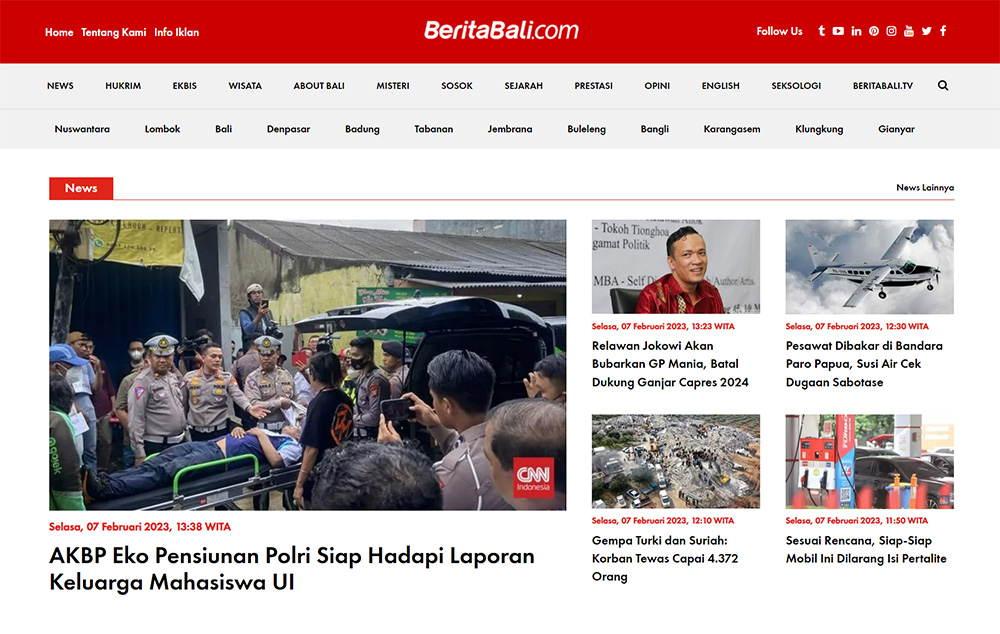This screenshot has width=1000, height=634.
Task: Open the earthquake rubble thumbnail
Action: (676, 461)
